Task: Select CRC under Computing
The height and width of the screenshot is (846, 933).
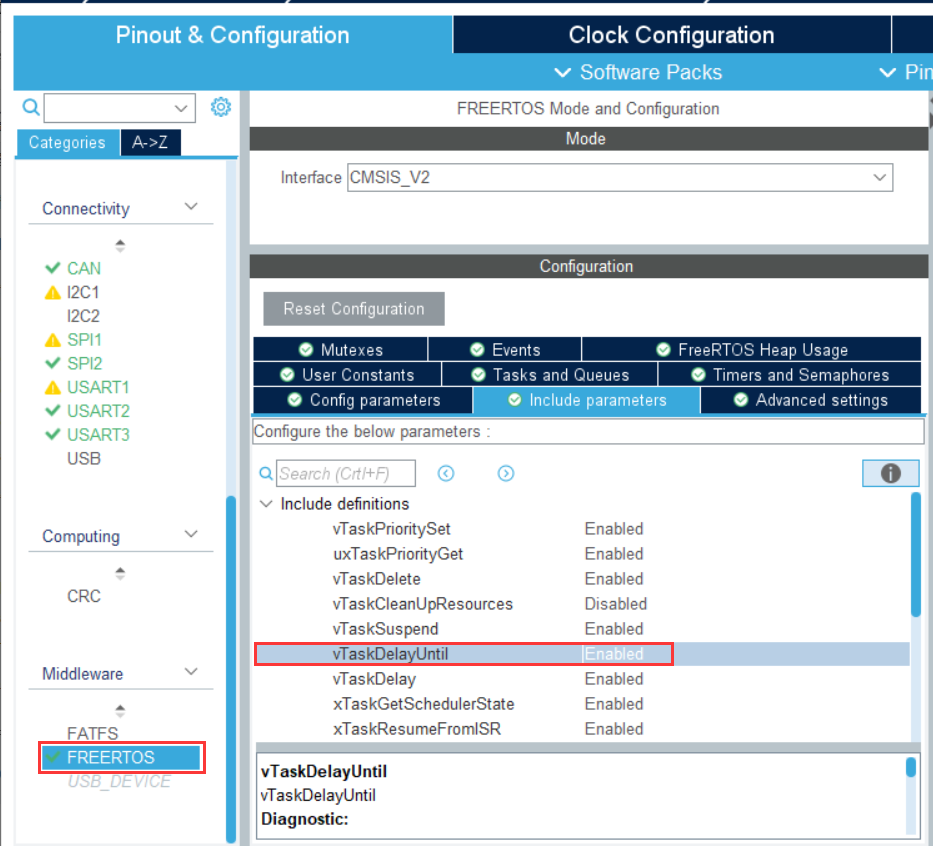Action: 84,596
